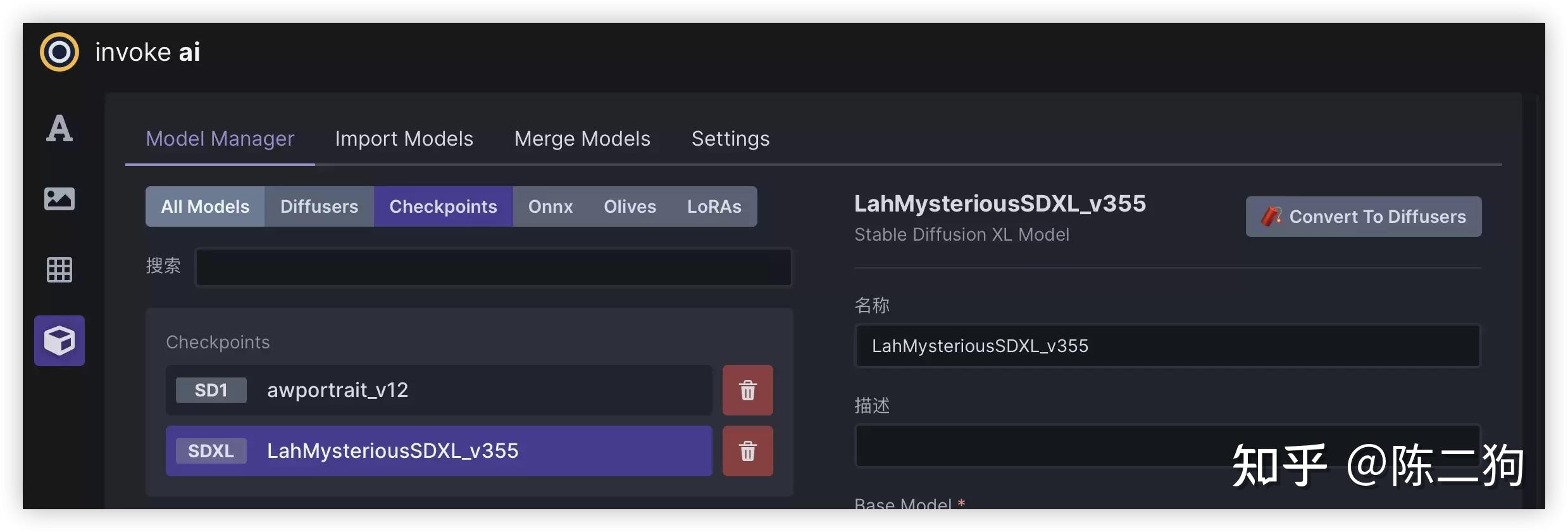Switch to Import Models tab
The height and width of the screenshot is (532, 1568).
coord(404,139)
